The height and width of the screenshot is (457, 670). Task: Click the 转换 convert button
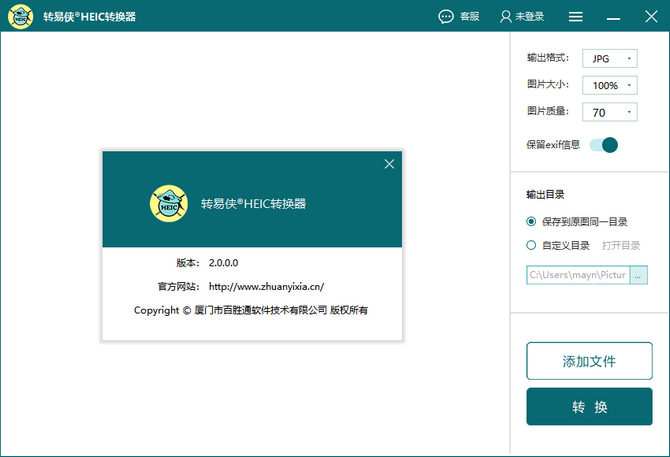589,406
